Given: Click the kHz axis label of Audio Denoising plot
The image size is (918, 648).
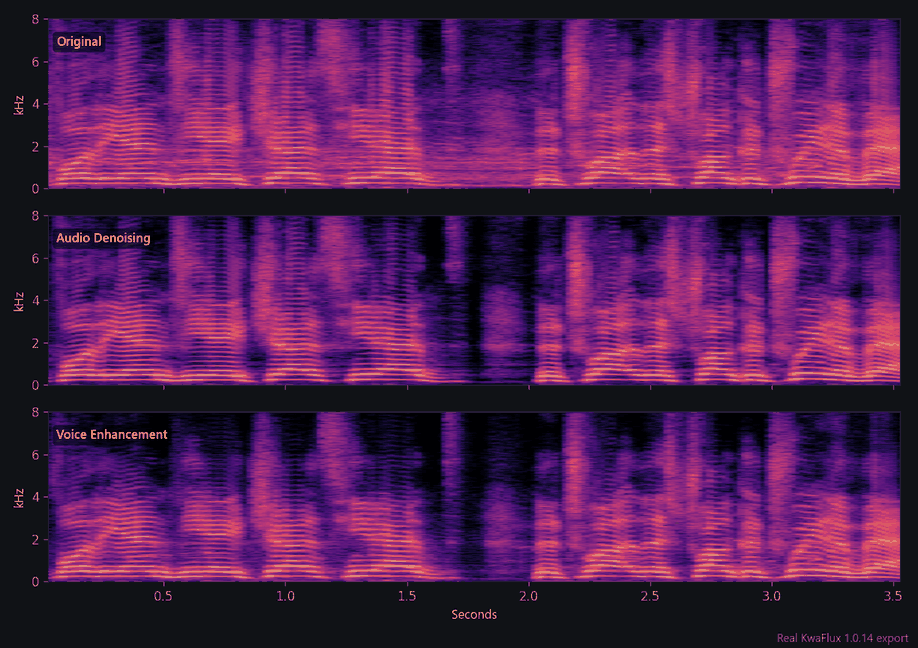Looking at the screenshot, I should 19,301.
